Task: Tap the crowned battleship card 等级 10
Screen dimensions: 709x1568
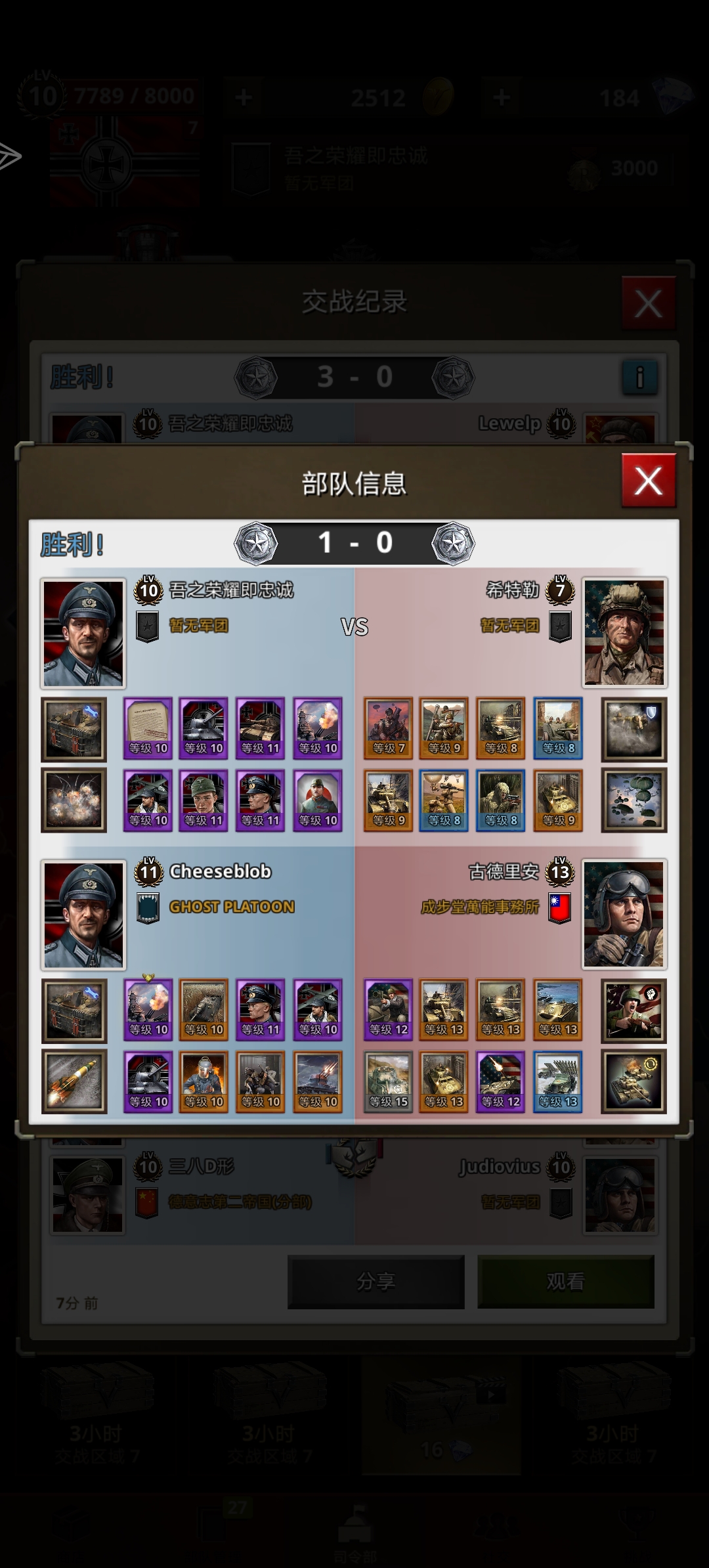Action: pyautogui.click(x=148, y=1010)
